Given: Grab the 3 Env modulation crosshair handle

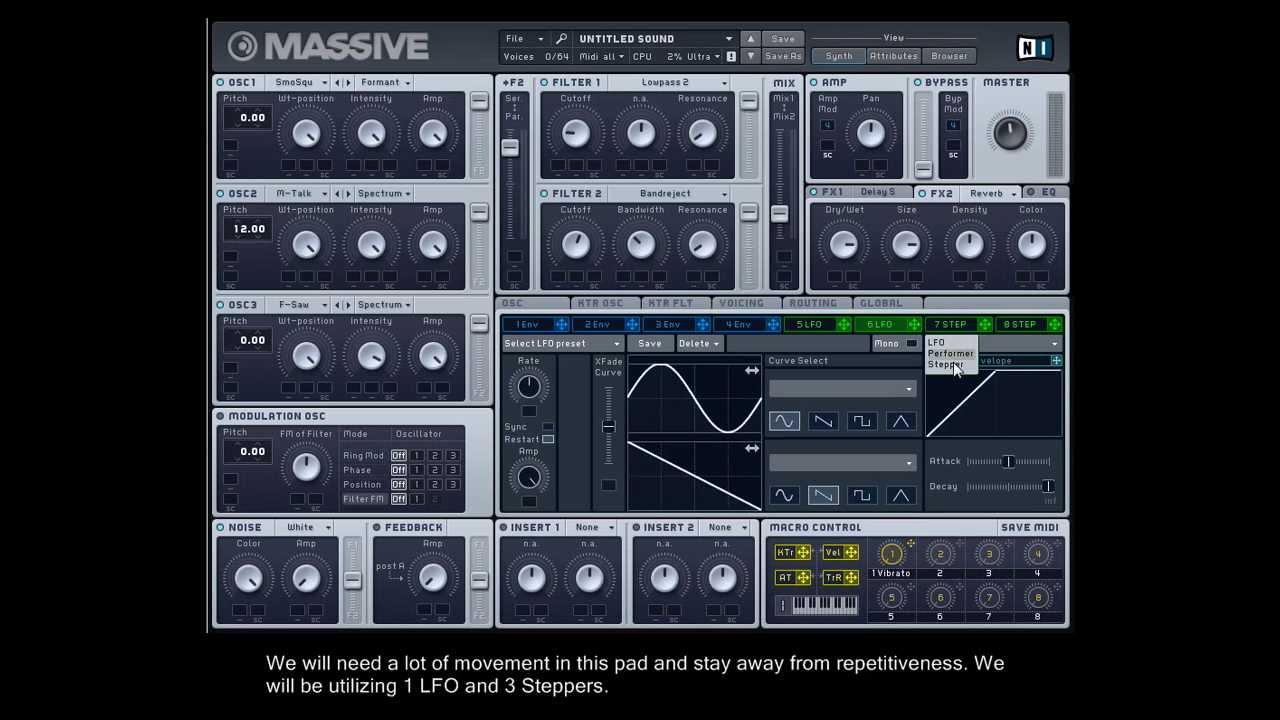Looking at the screenshot, I should pos(703,324).
